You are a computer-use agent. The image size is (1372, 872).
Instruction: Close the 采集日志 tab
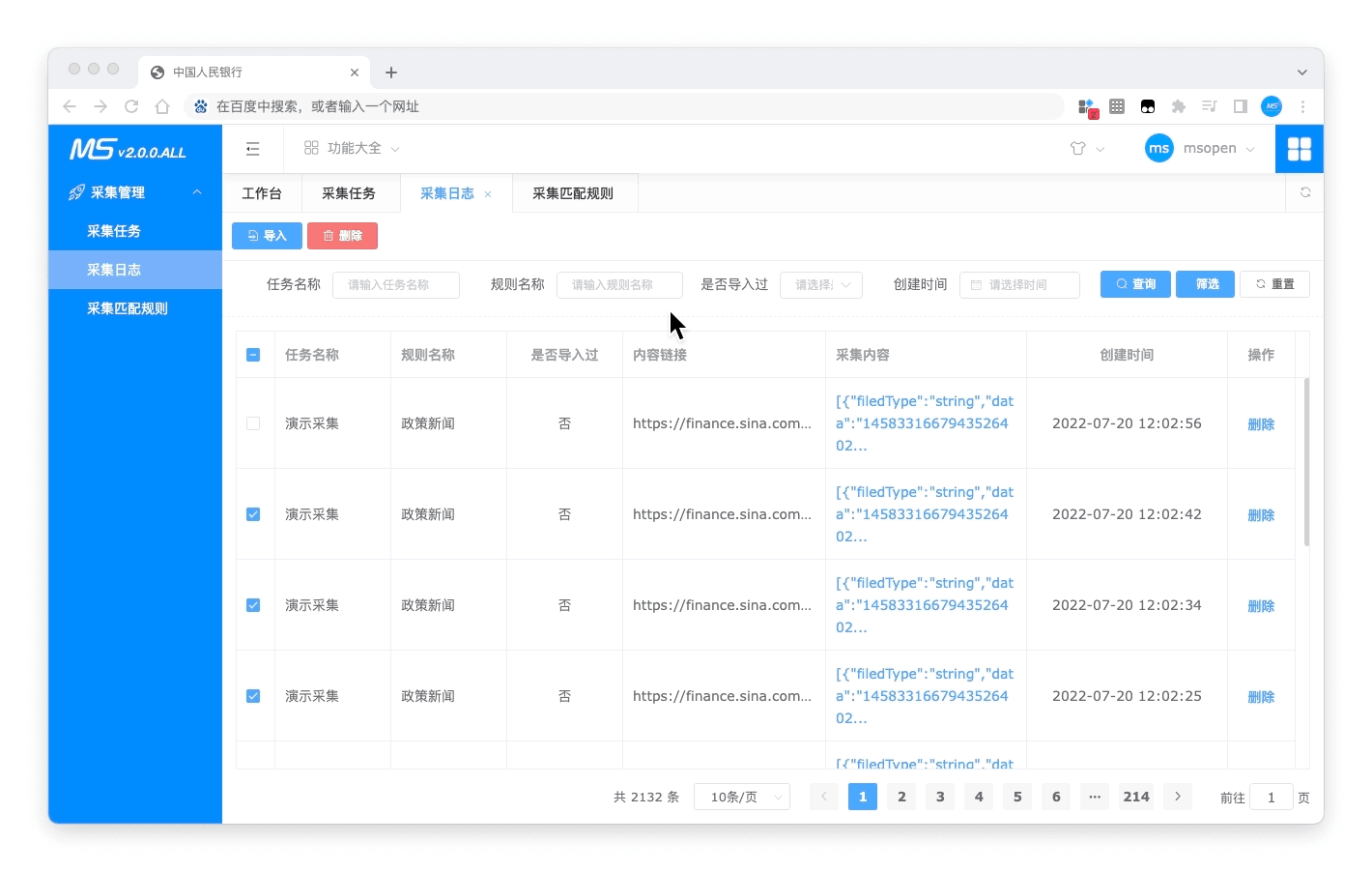pyautogui.click(x=488, y=194)
